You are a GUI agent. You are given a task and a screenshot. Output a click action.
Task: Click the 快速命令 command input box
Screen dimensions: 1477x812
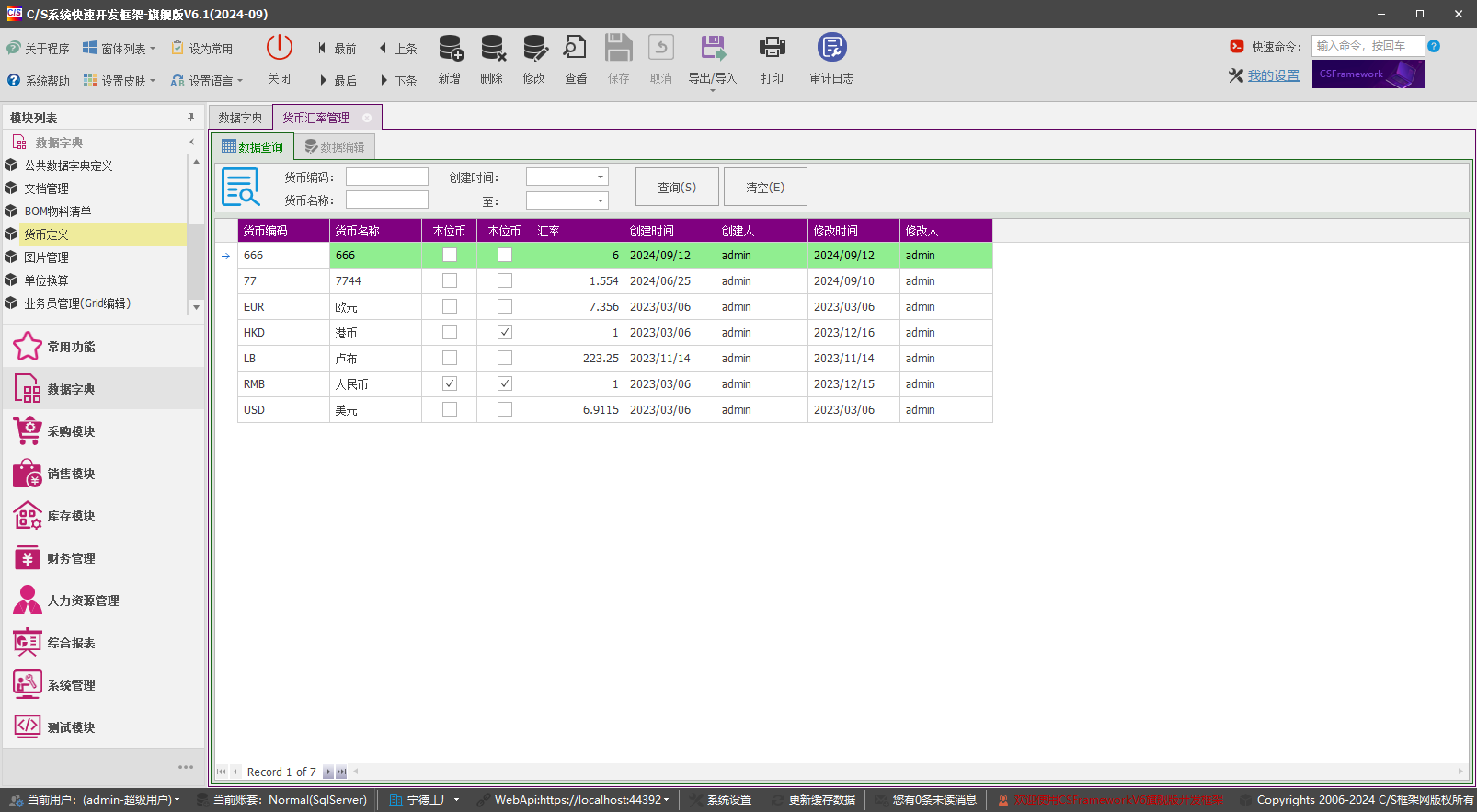(x=1368, y=46)
